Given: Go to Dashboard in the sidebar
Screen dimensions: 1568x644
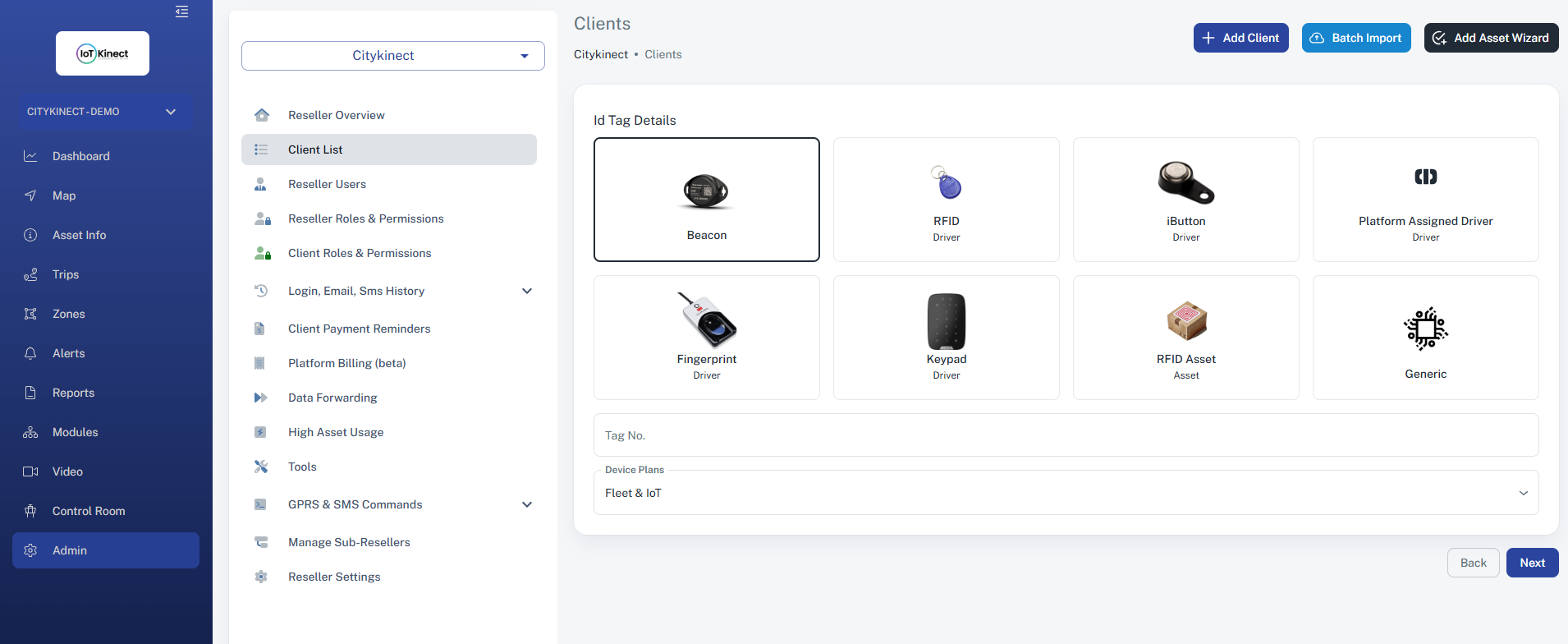Looking at the screenshot, I should pos(80,156).
